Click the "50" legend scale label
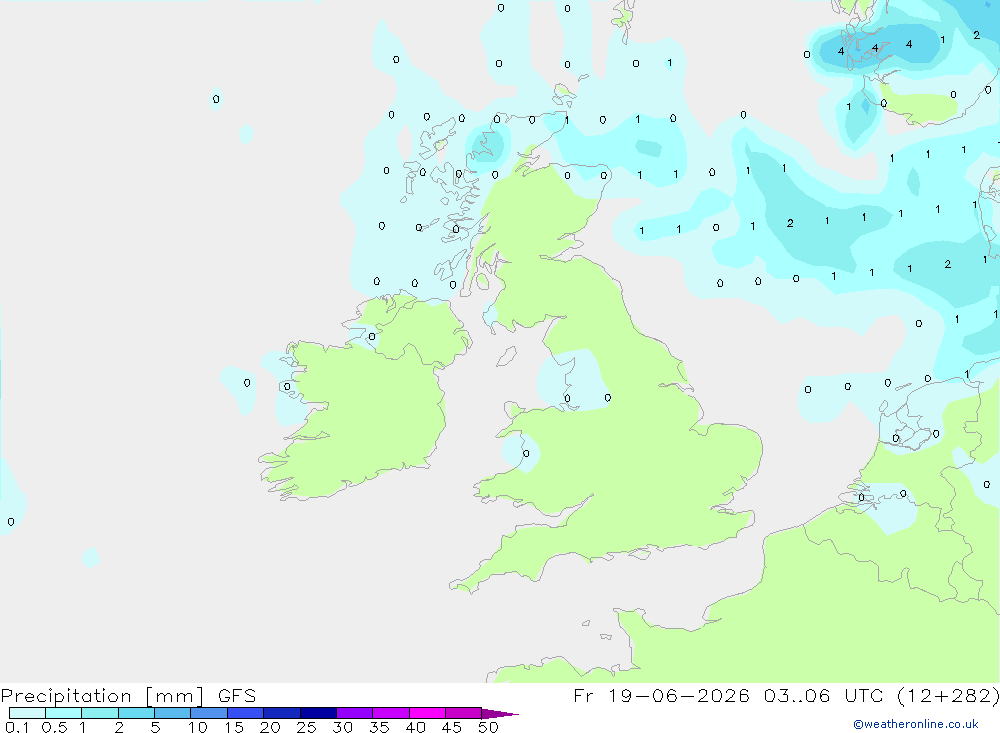Viewport: 1000px width, 733px height. click(x=488, y=727)
